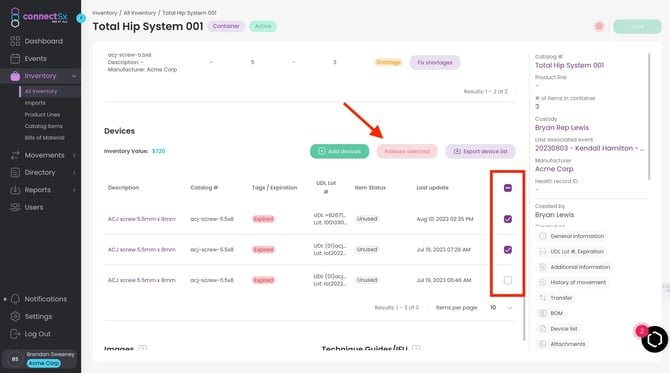Click the Save button
The image size is (670, 373).
(637, 26)
